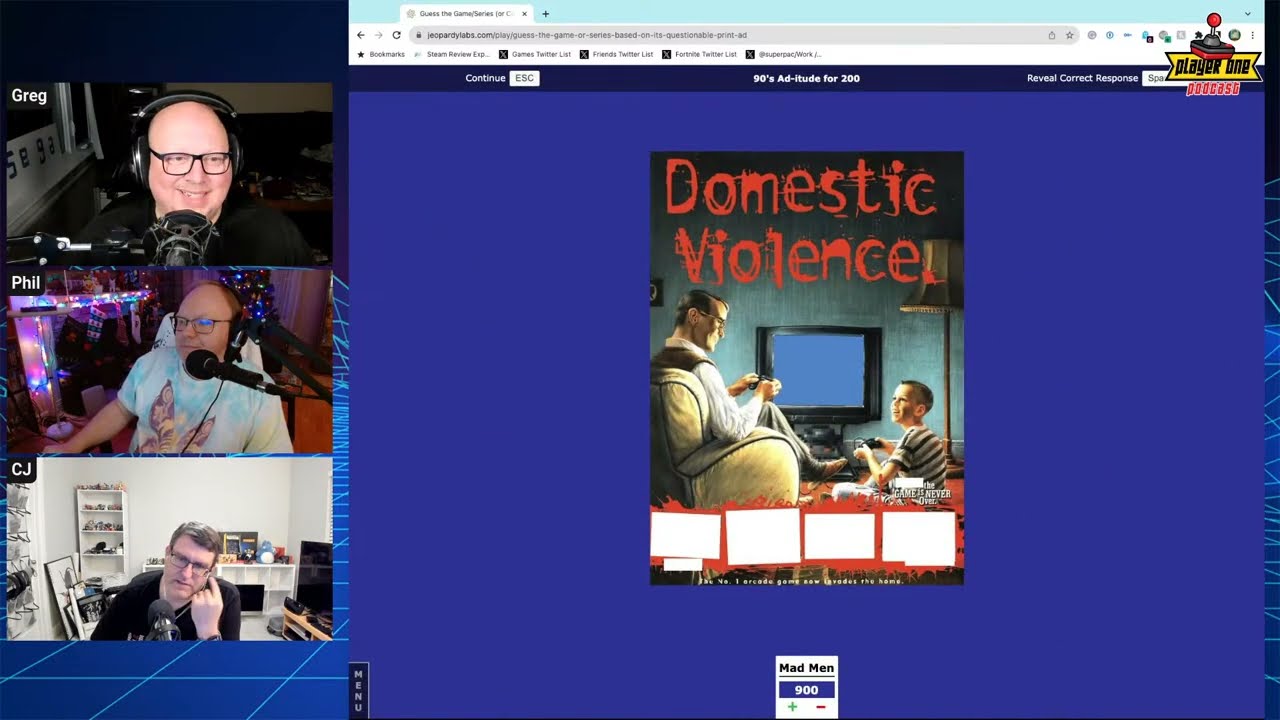Viewport: 1280px width, 720px height.
Task: Click the share page icon in address bar
Action: tap(1051, 35)
